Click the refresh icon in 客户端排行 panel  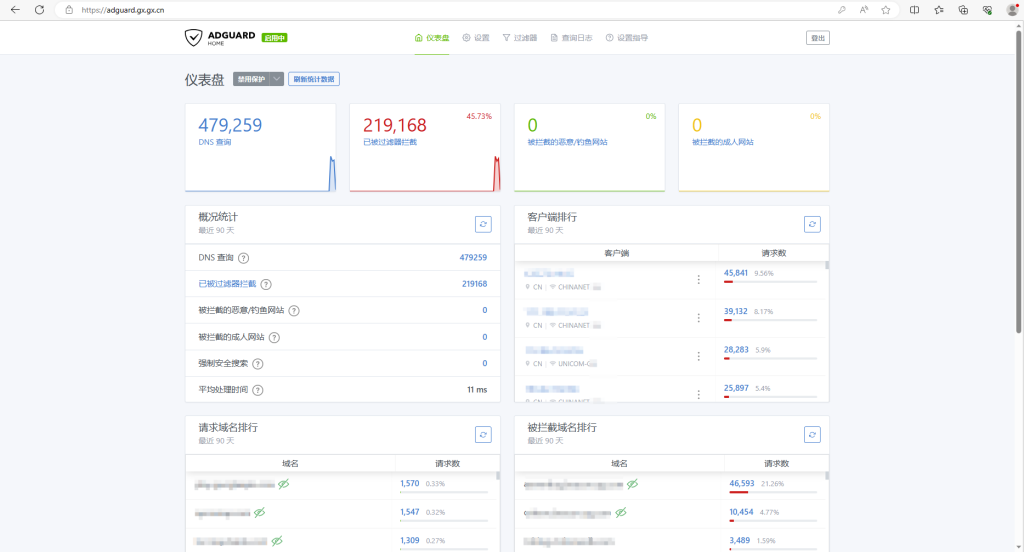812,225
